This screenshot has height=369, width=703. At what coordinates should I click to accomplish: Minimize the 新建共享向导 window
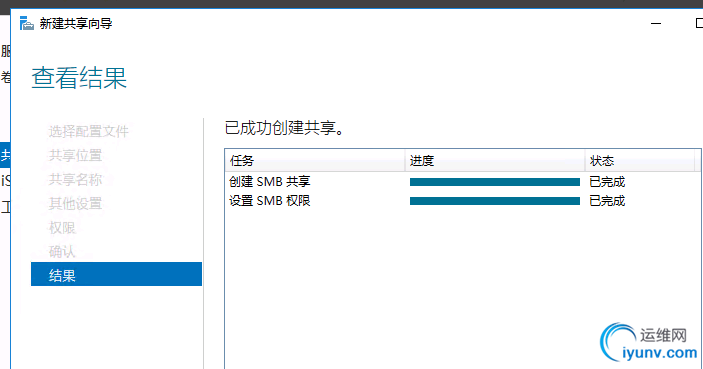[656, 23]
